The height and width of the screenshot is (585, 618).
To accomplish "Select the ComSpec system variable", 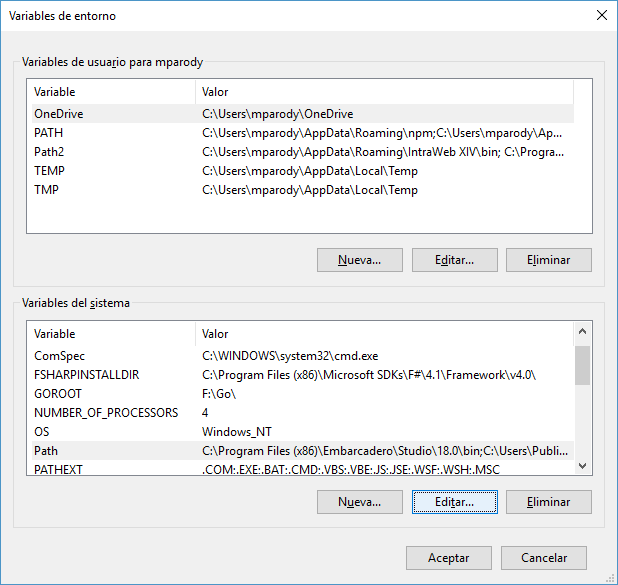I will (x=303, y=356).
